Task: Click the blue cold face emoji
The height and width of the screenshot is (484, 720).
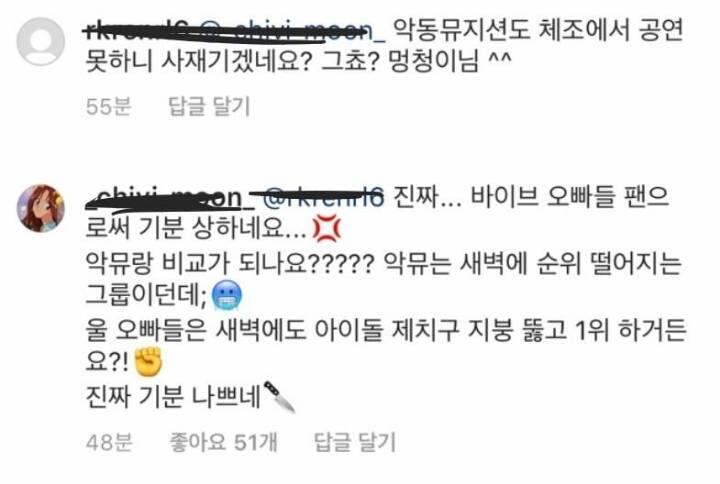Action: pos(227,295)
